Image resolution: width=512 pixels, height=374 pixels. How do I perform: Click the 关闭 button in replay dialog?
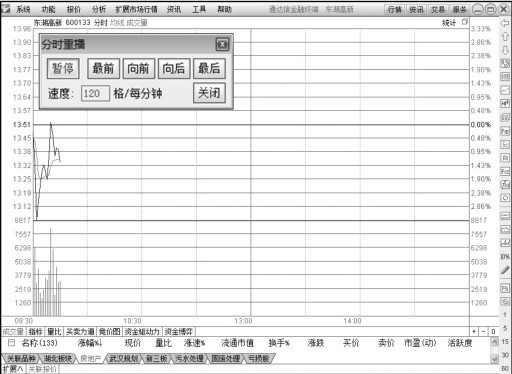point(209,93)
